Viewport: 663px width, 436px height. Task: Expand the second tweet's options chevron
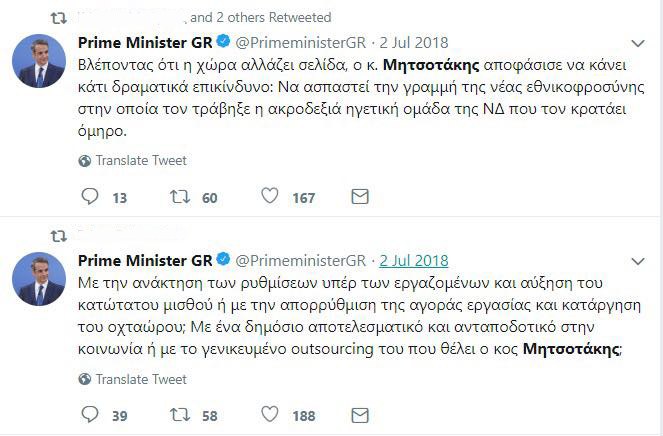click(x=638, y=261)
